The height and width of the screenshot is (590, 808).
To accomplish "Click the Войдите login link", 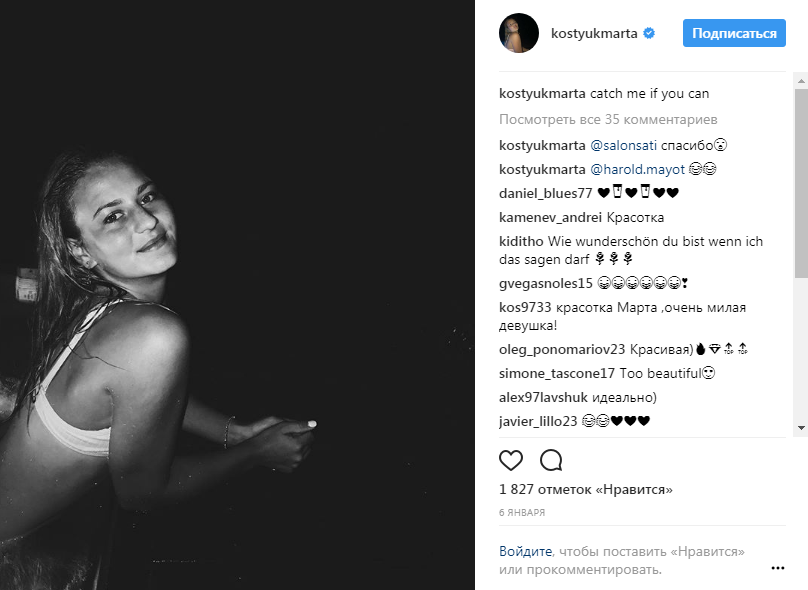I will tap(525, 551).
